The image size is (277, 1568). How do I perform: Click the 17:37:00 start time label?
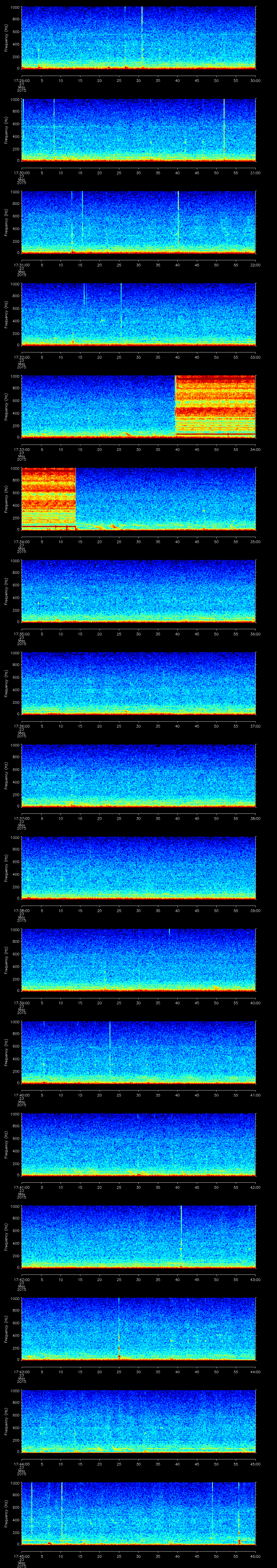pyautogui.click(x=21, y=818)
